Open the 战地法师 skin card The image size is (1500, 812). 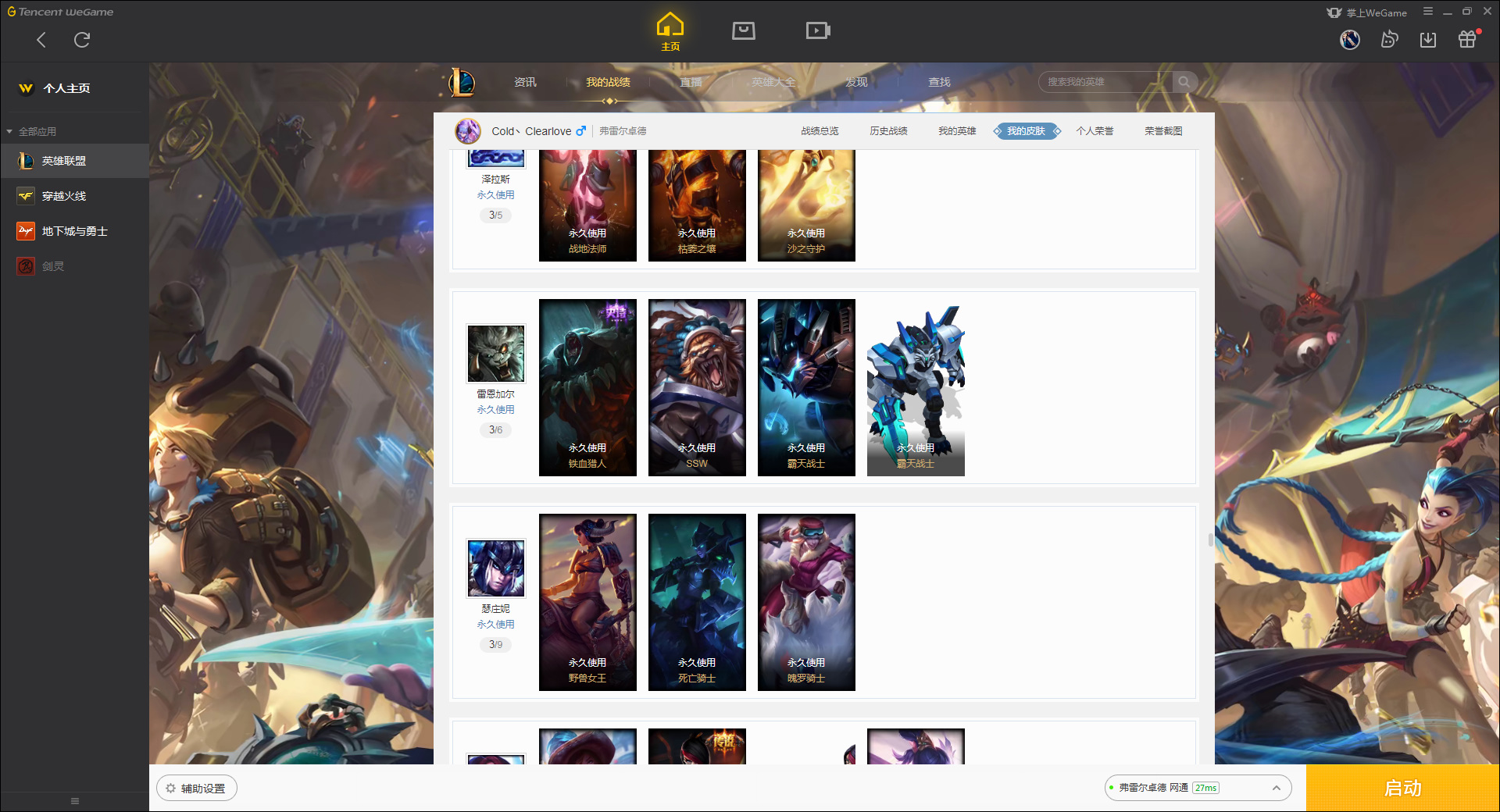[587, 205]
